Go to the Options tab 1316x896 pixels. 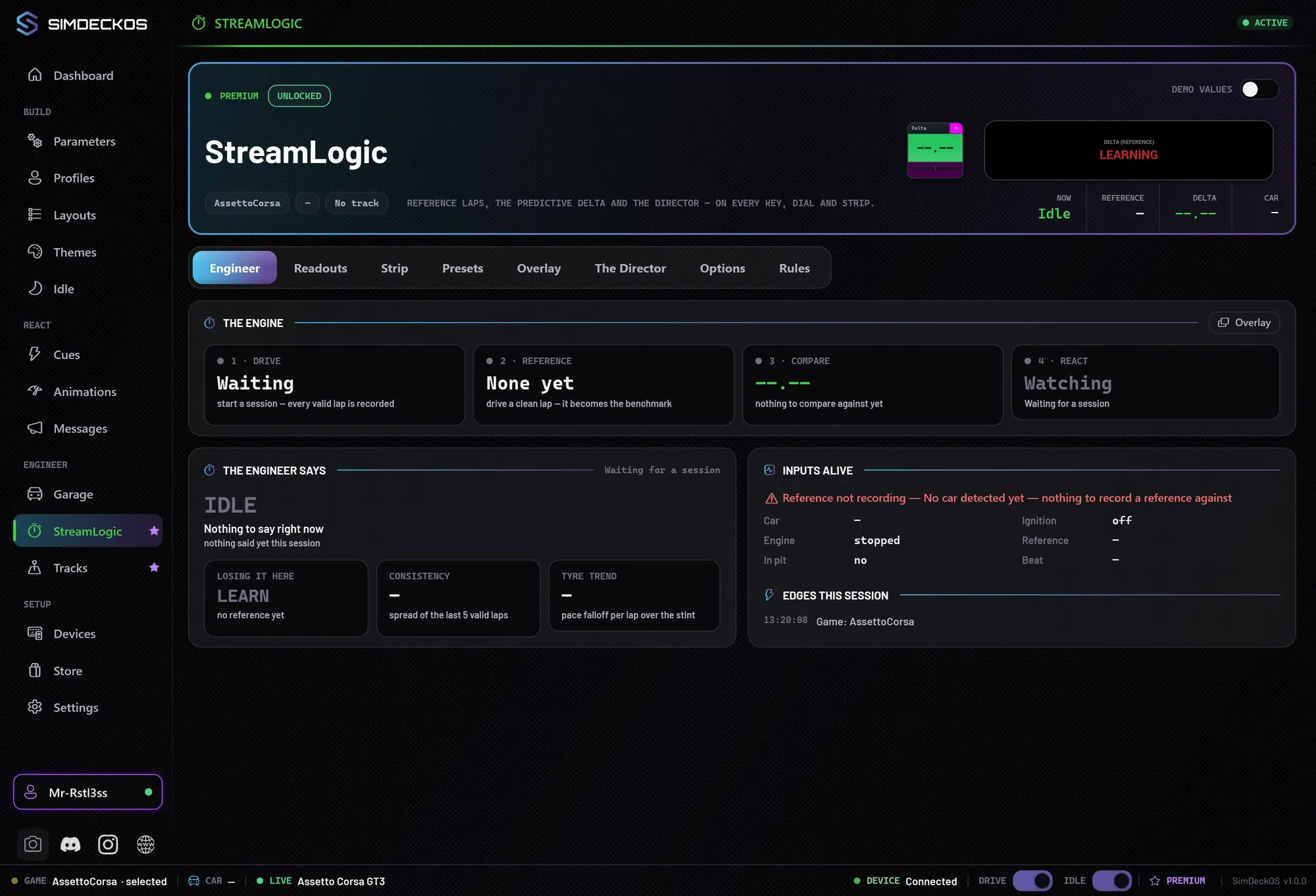tap(722, 268)
